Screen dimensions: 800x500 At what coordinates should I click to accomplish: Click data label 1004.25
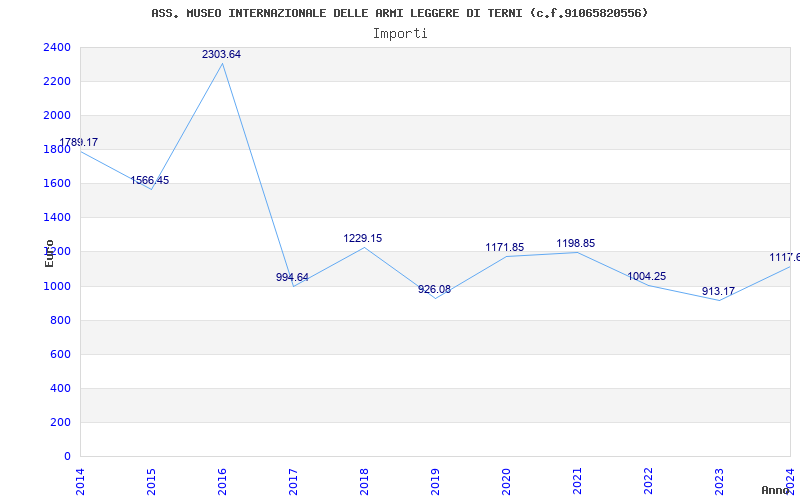pos(646,276)
